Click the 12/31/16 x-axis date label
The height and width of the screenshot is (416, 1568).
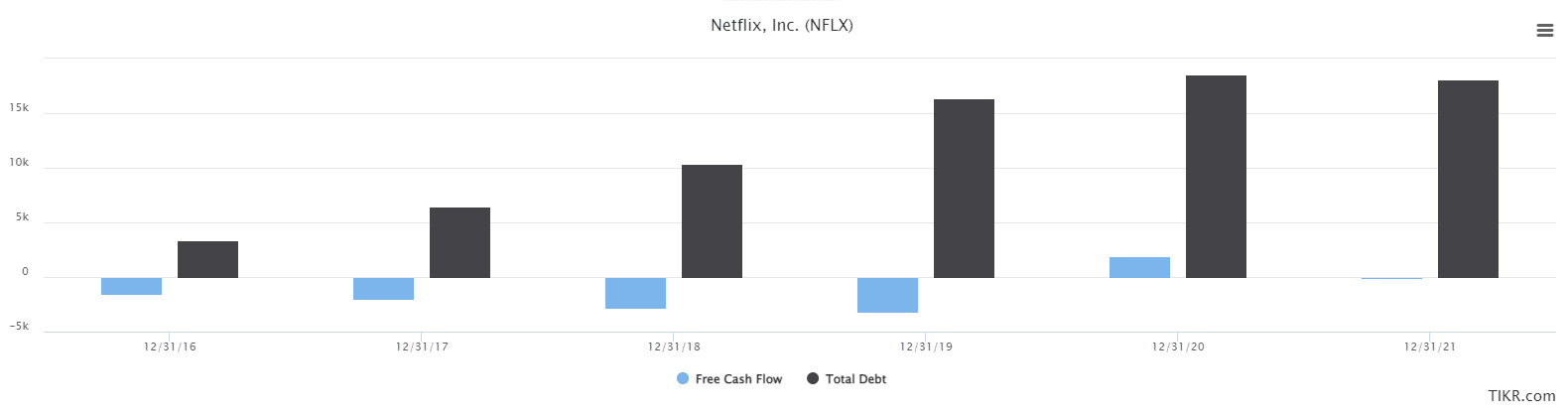tap(170, 347)
